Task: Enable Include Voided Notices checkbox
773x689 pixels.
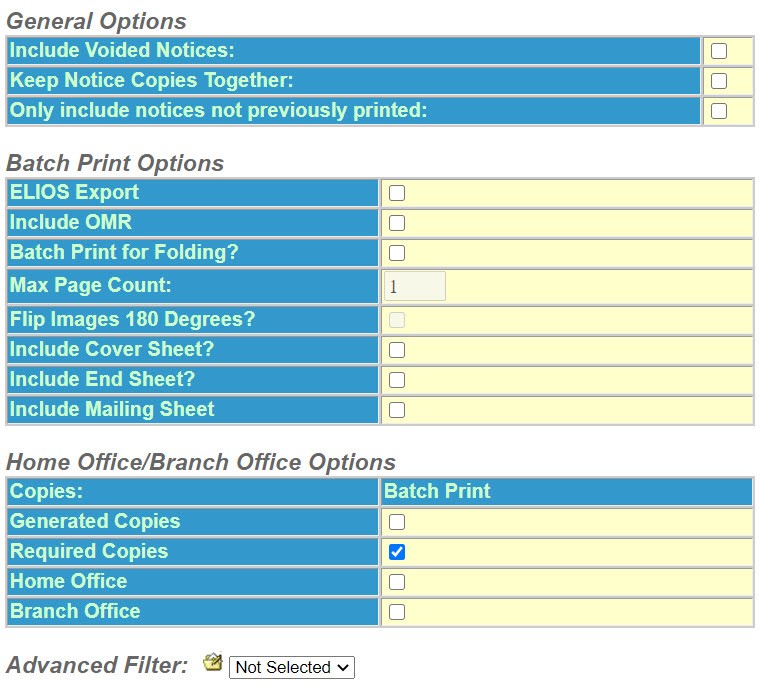Action: pyautogui.click(x=719, y=51)
